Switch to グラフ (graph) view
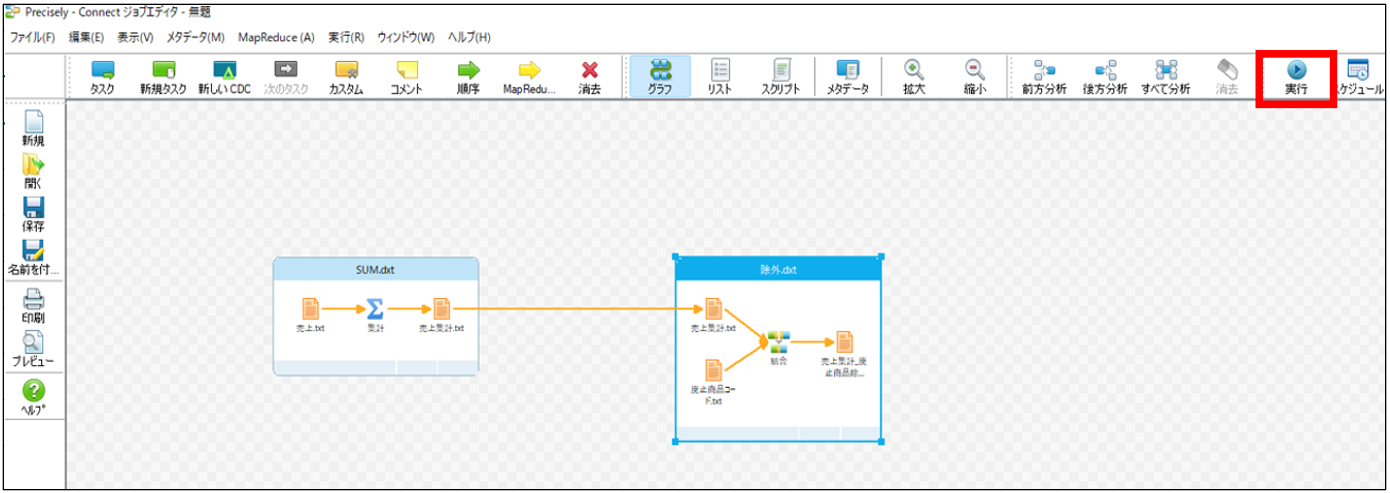The image size is (1390, 493). [659, 77]
